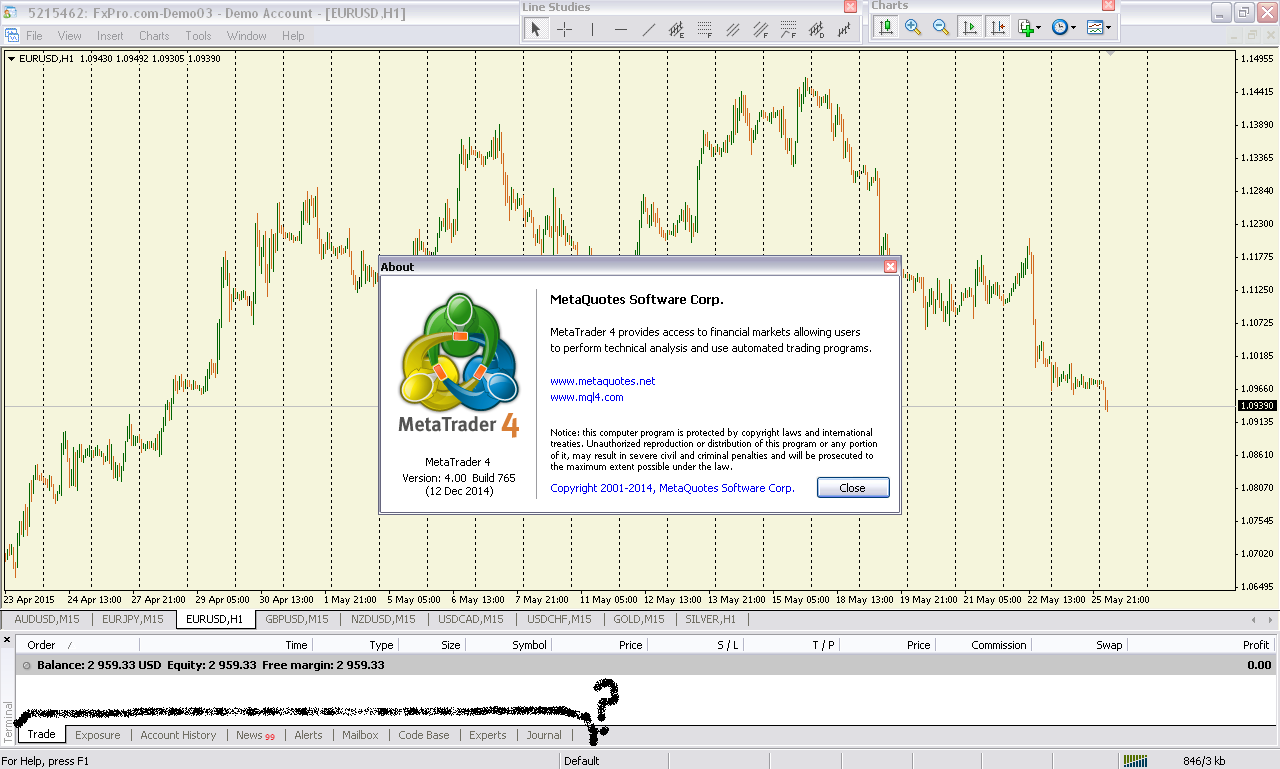Open the Help menu
The height and width of the screenshot is (769, 1280).
pos(293,36)
